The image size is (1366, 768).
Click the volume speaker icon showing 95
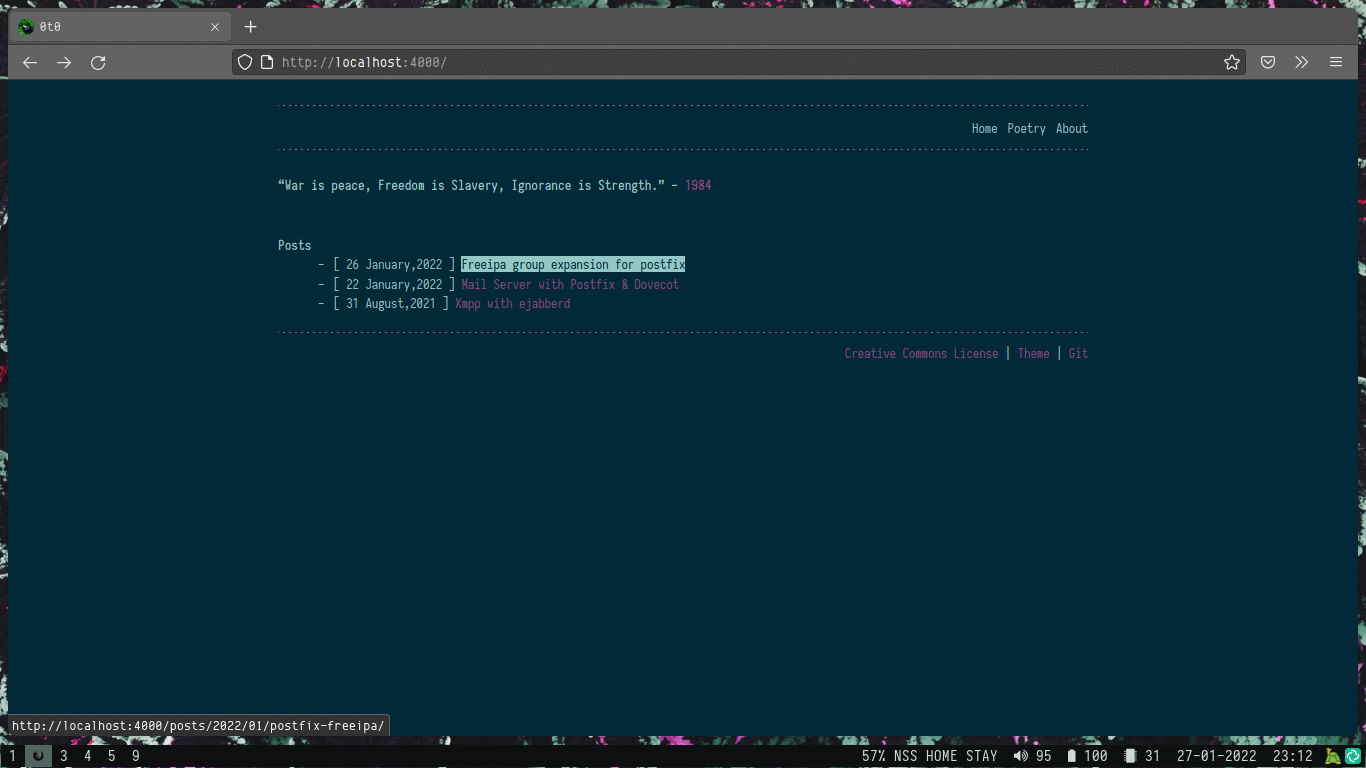pyautogui.click(x=1020, y=756)
